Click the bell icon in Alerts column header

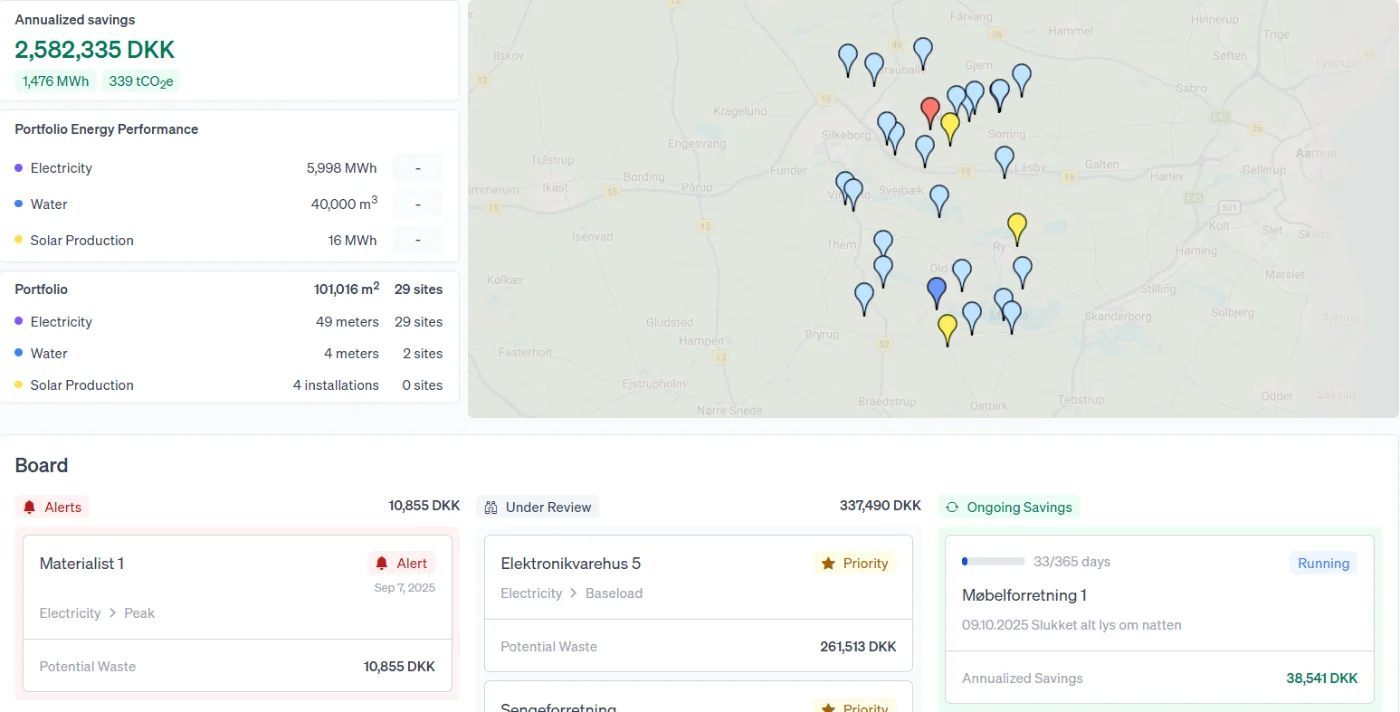point(30,507)
